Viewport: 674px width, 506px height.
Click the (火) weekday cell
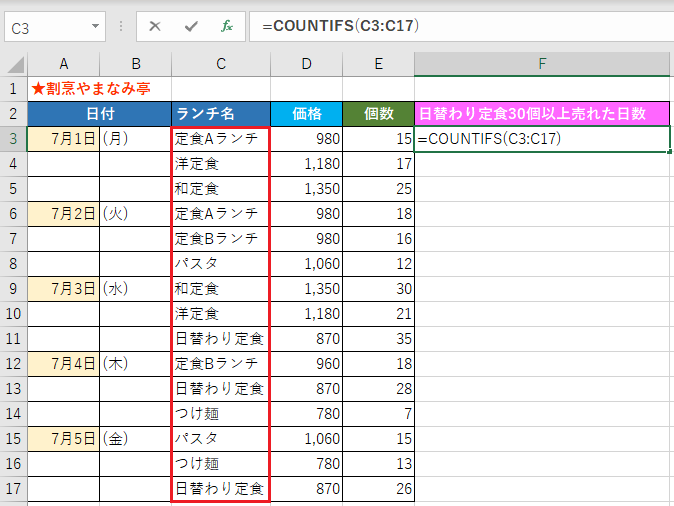coord(135,214)
